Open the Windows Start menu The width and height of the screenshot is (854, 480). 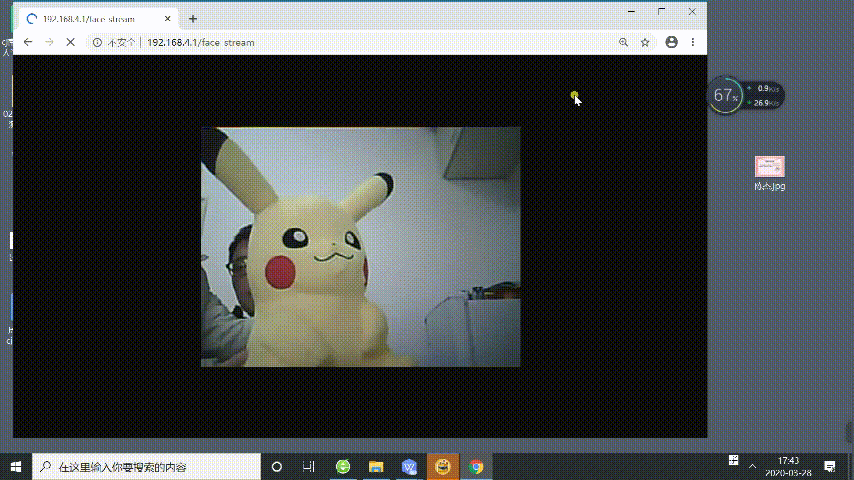coord(16,467)
